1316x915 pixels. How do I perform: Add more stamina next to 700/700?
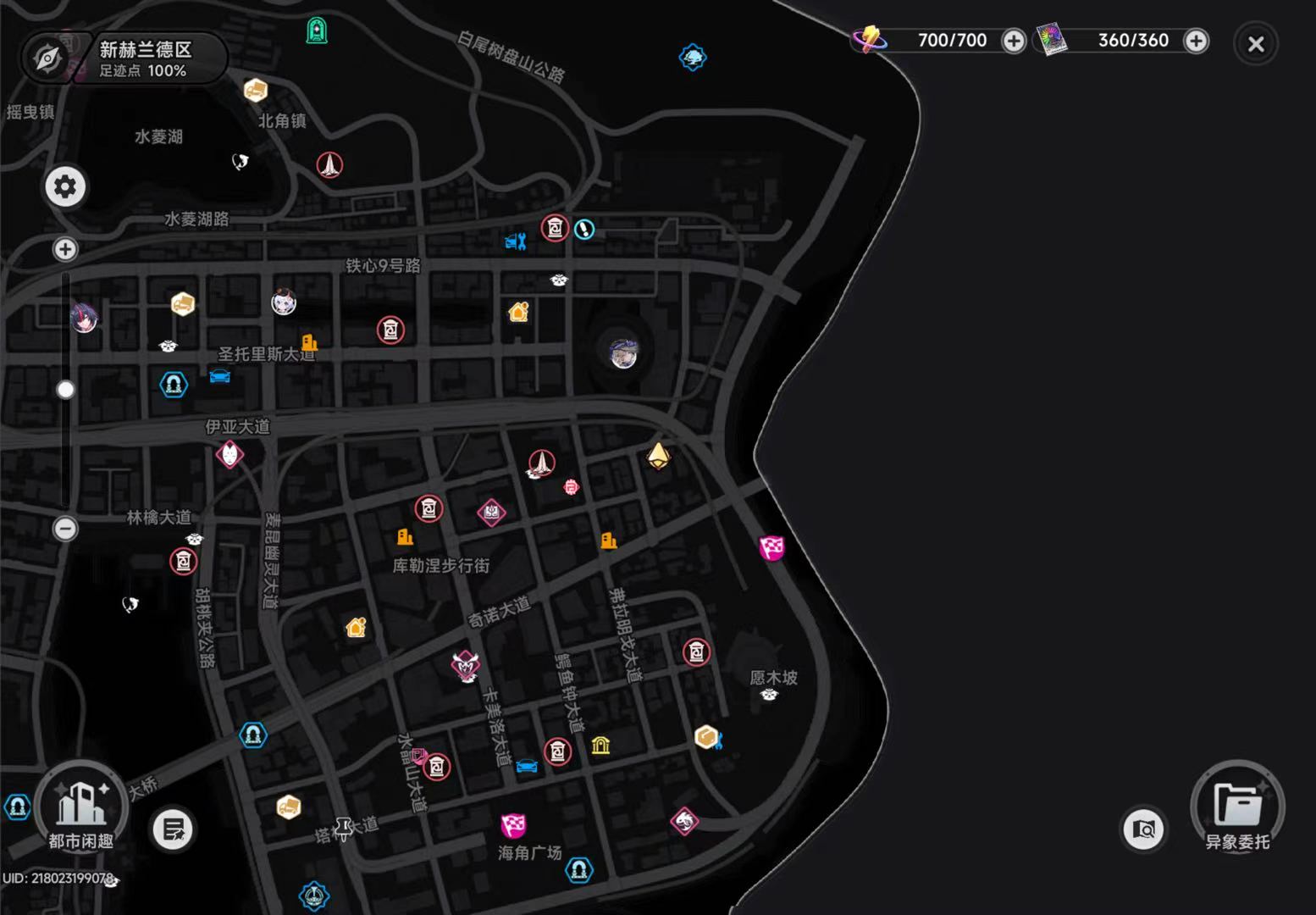(1014, 41)
